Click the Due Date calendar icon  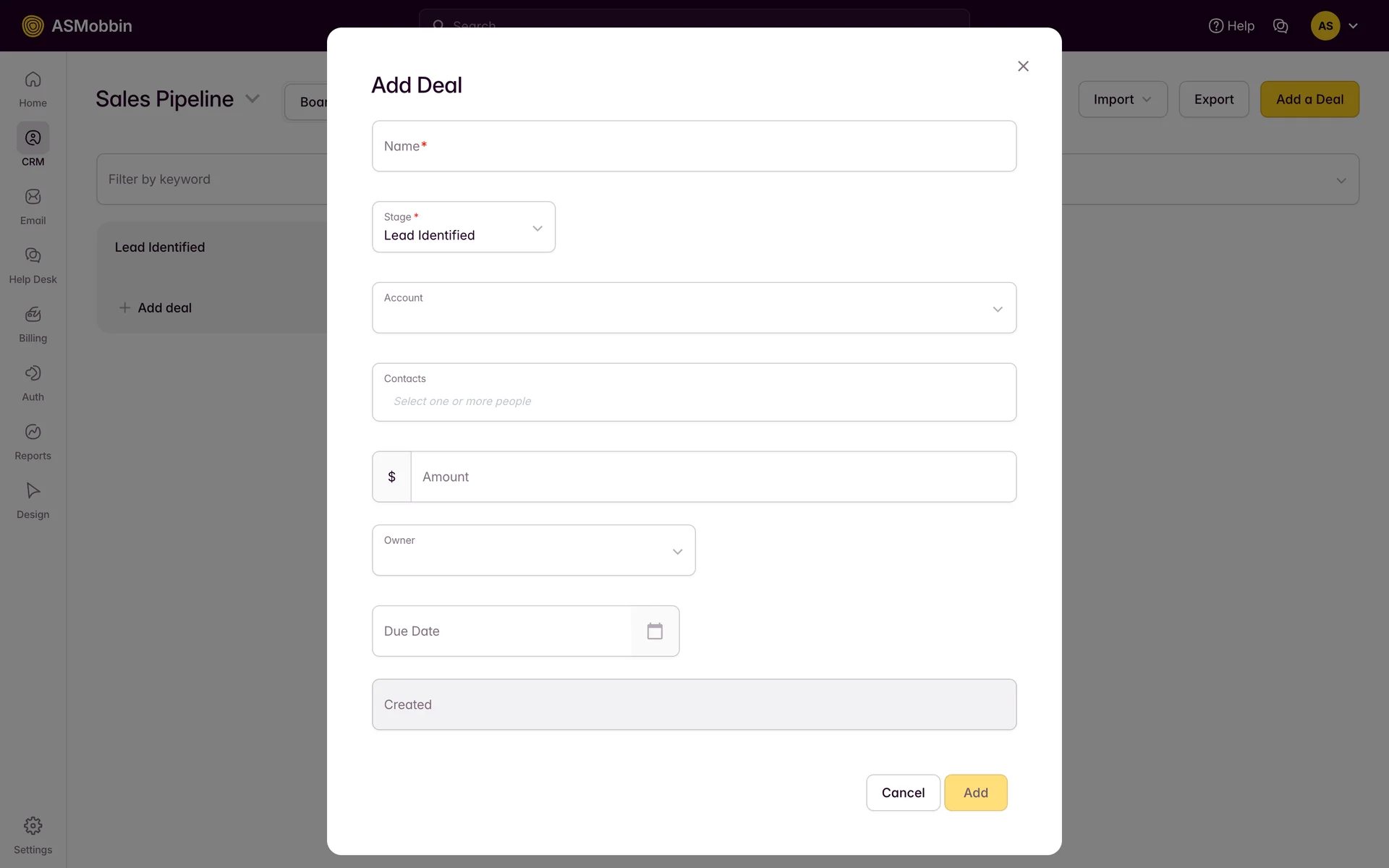(655, 631)
